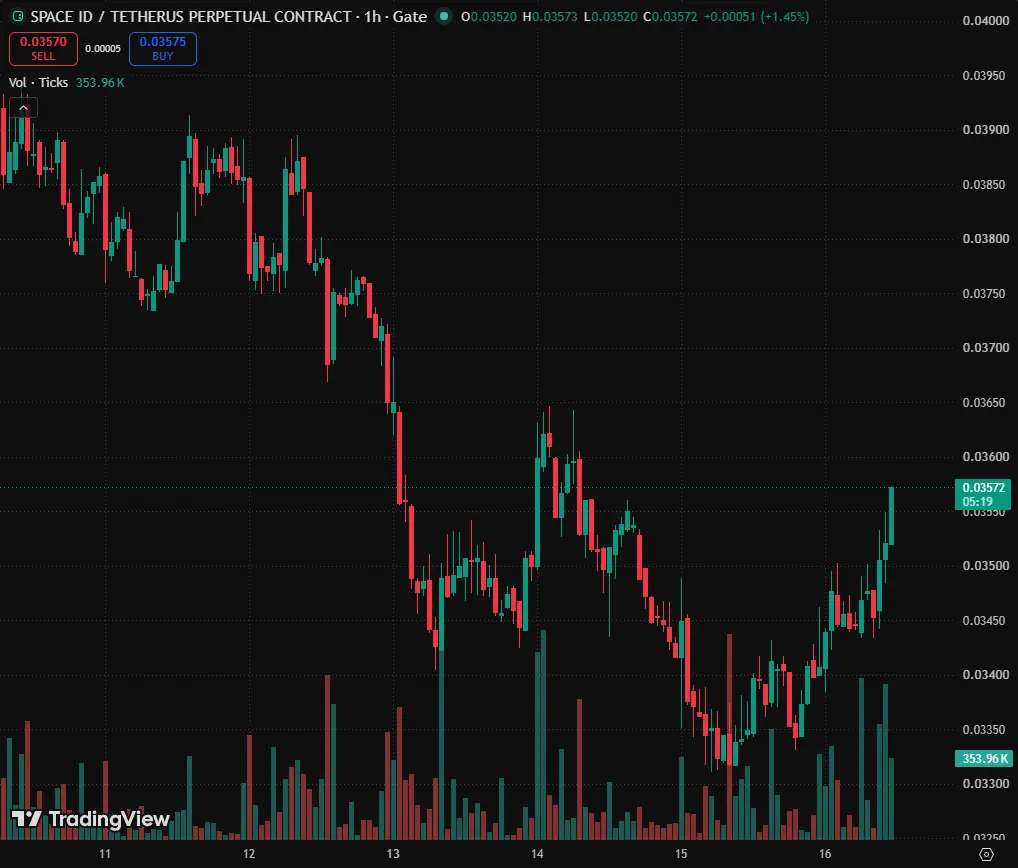Click the date label 13 on time axis

coord(393,854)
